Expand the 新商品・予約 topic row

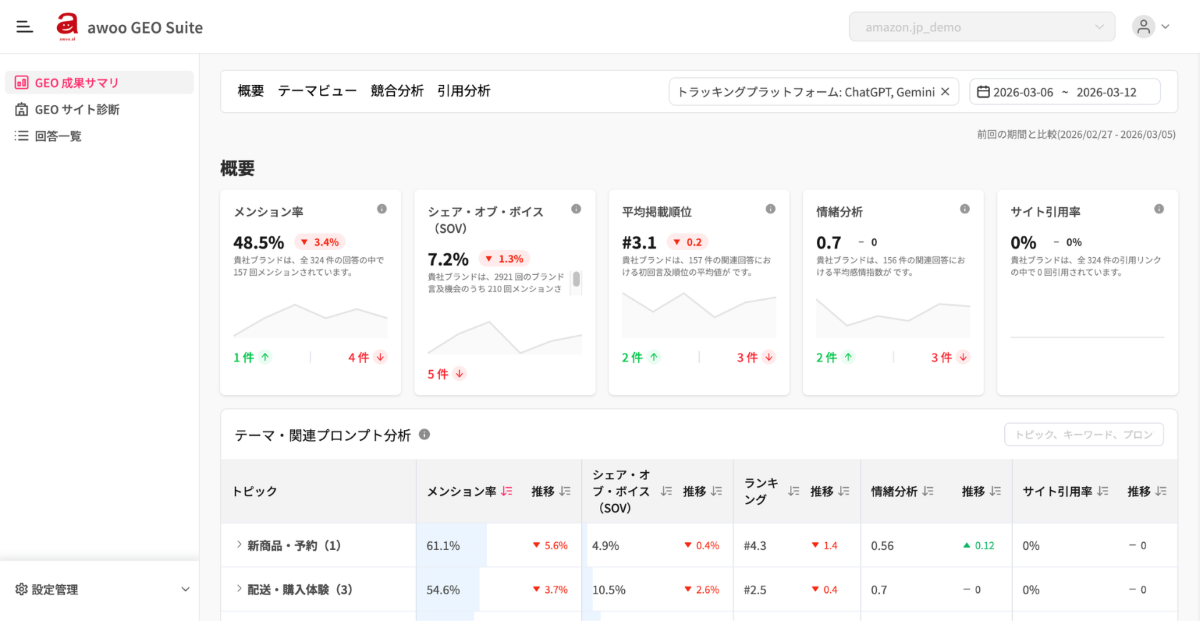239,545
